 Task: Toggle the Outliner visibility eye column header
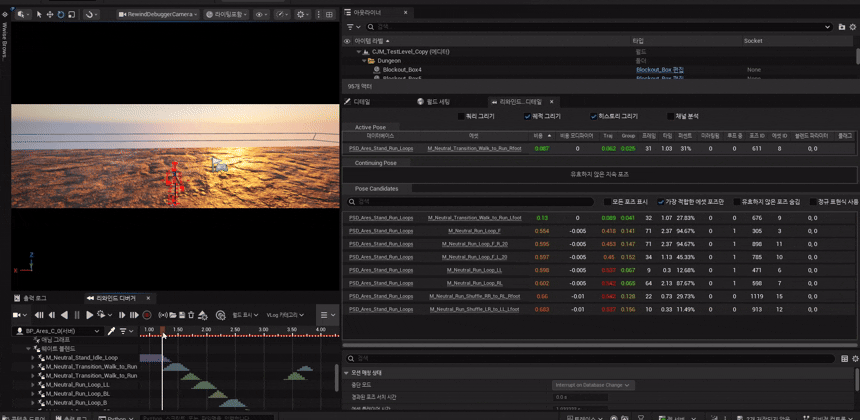(x=347, y=41)
